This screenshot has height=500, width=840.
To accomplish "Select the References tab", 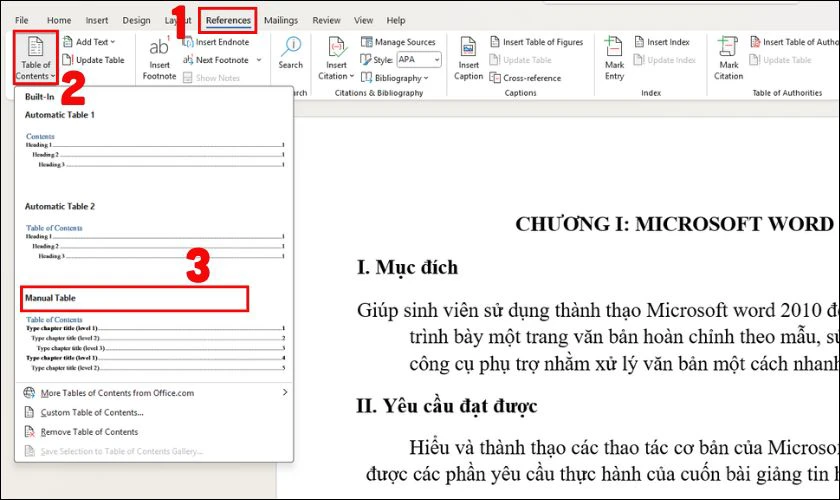I will (228, 20).
